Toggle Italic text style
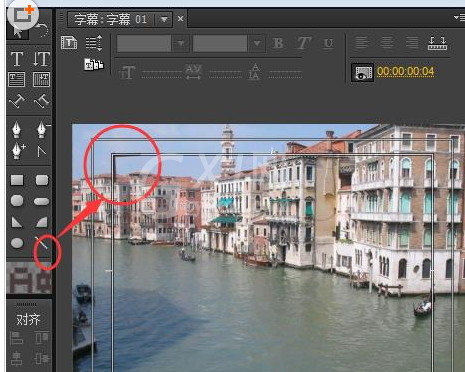 pyautogui.click(x=303, y=43)
